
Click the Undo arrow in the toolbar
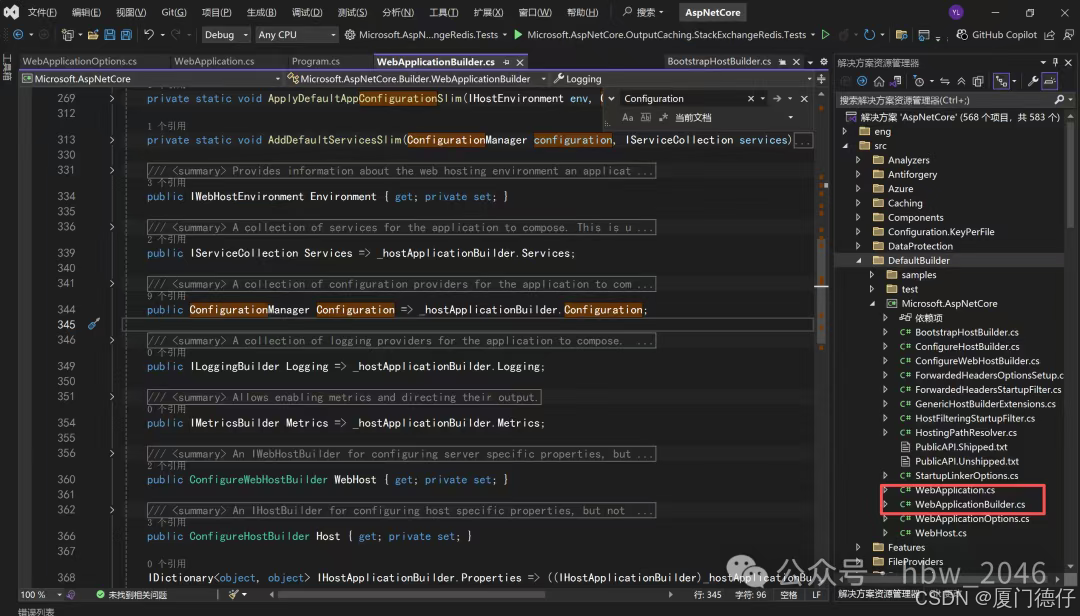click(x=148, y=35)
